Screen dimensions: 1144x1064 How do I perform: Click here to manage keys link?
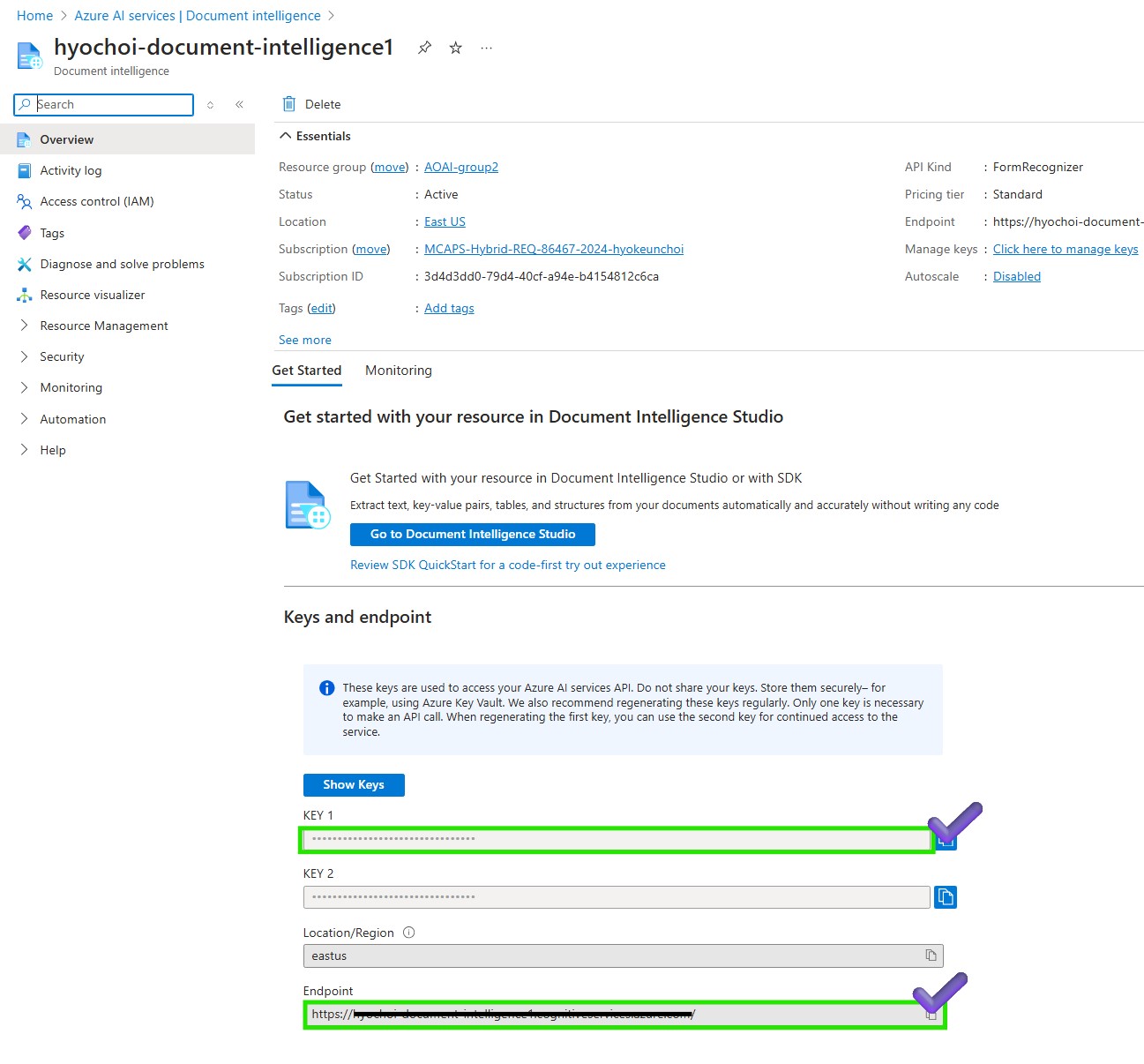click(x=1065, y=249)
